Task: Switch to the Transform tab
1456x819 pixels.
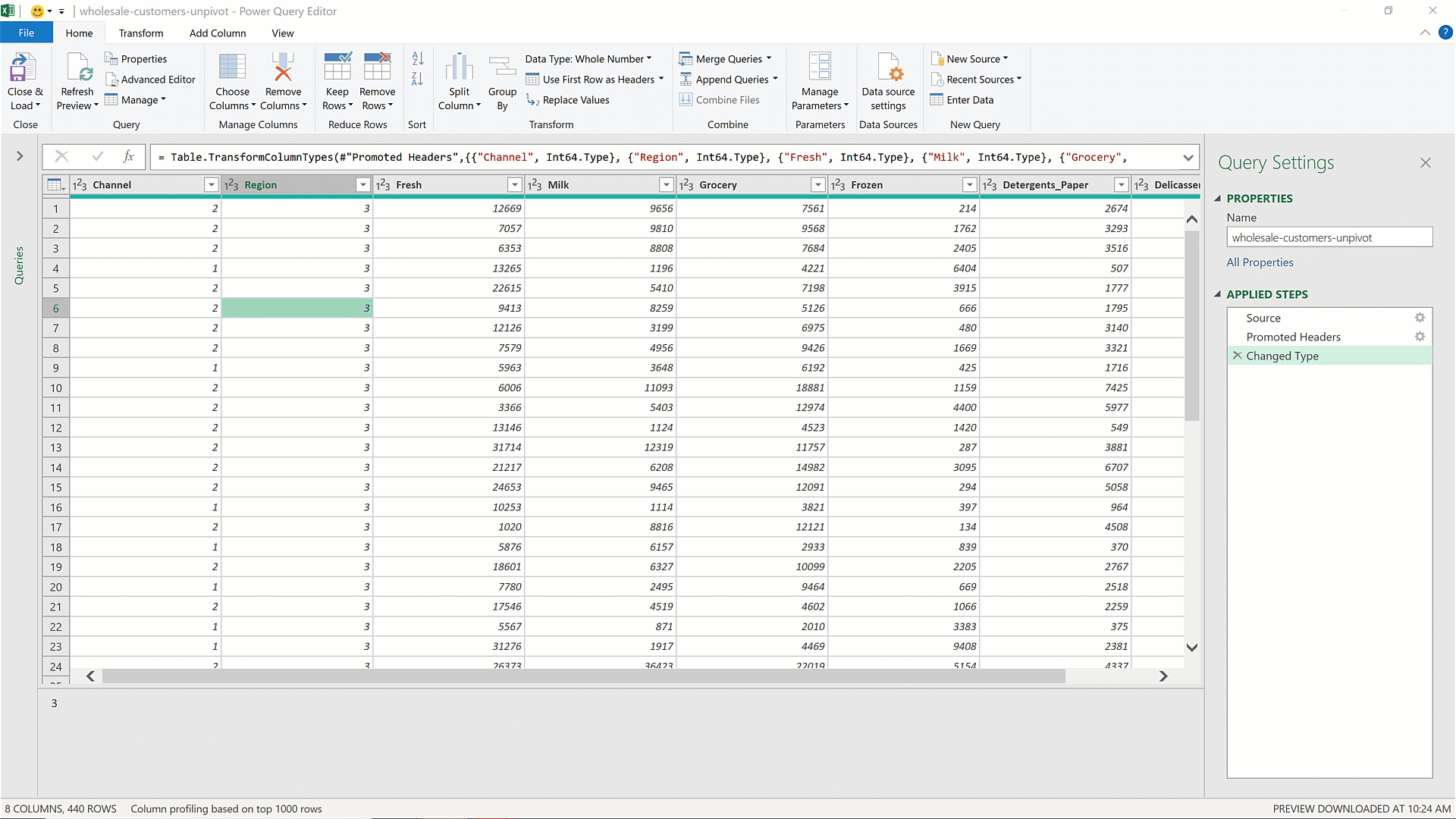Action: pos(141,33)
